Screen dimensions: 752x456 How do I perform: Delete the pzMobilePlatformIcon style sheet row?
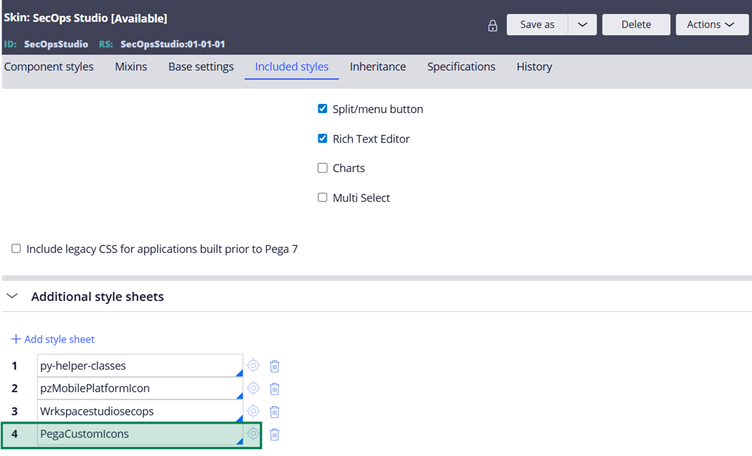tap(274, 388)
